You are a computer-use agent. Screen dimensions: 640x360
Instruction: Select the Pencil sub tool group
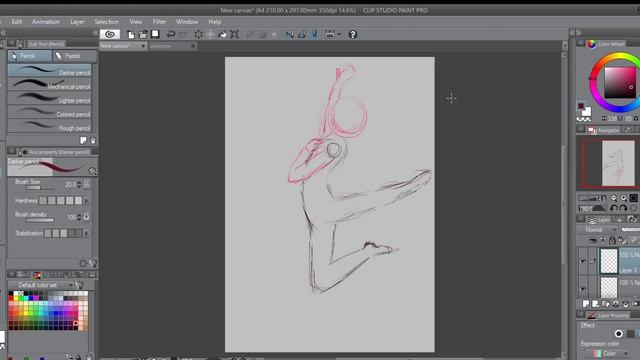click(x=29, y=56)
